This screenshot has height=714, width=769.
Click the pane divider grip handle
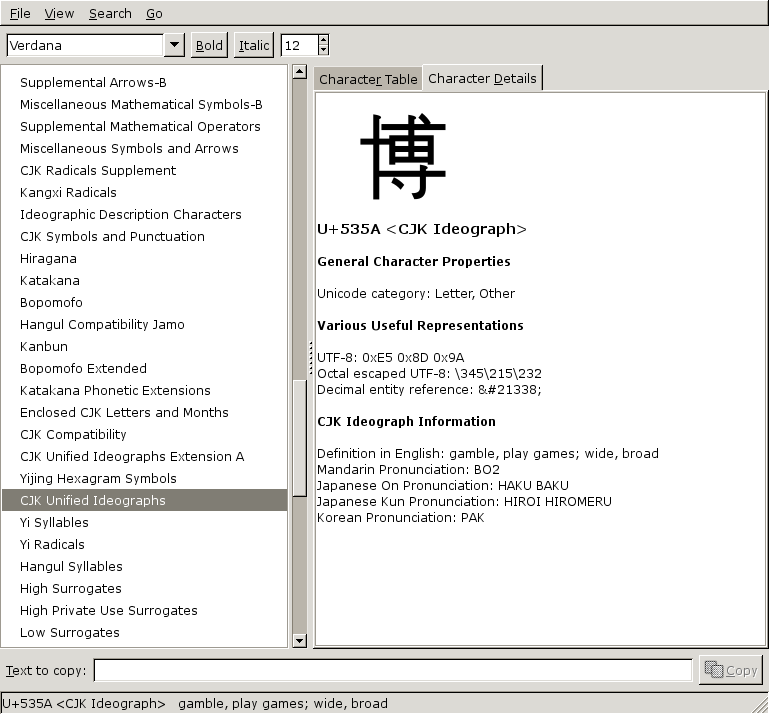click(310, 358)
